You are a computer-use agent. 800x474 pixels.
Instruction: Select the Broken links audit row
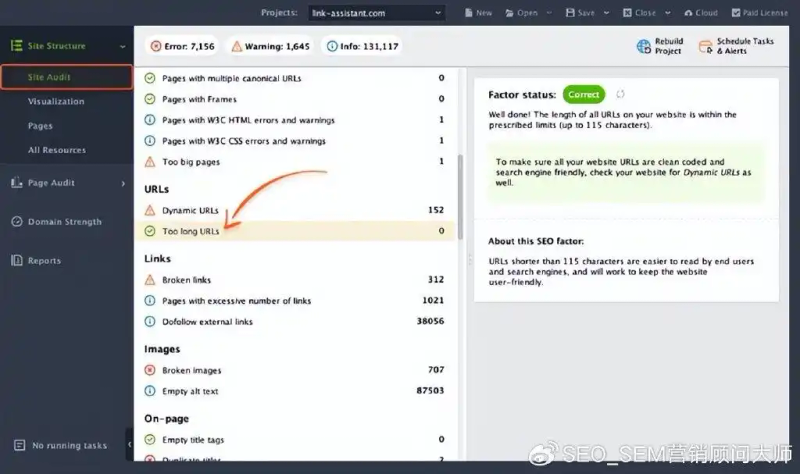point(295,280)
